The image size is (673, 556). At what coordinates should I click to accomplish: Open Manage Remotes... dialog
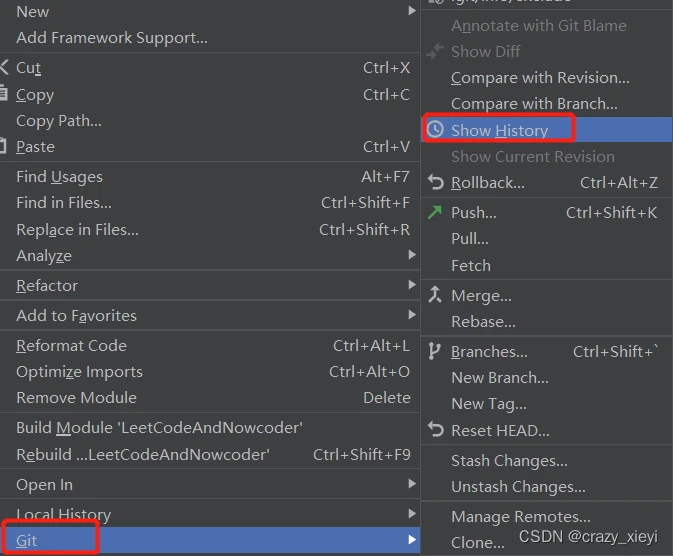(x=546, y=517)
